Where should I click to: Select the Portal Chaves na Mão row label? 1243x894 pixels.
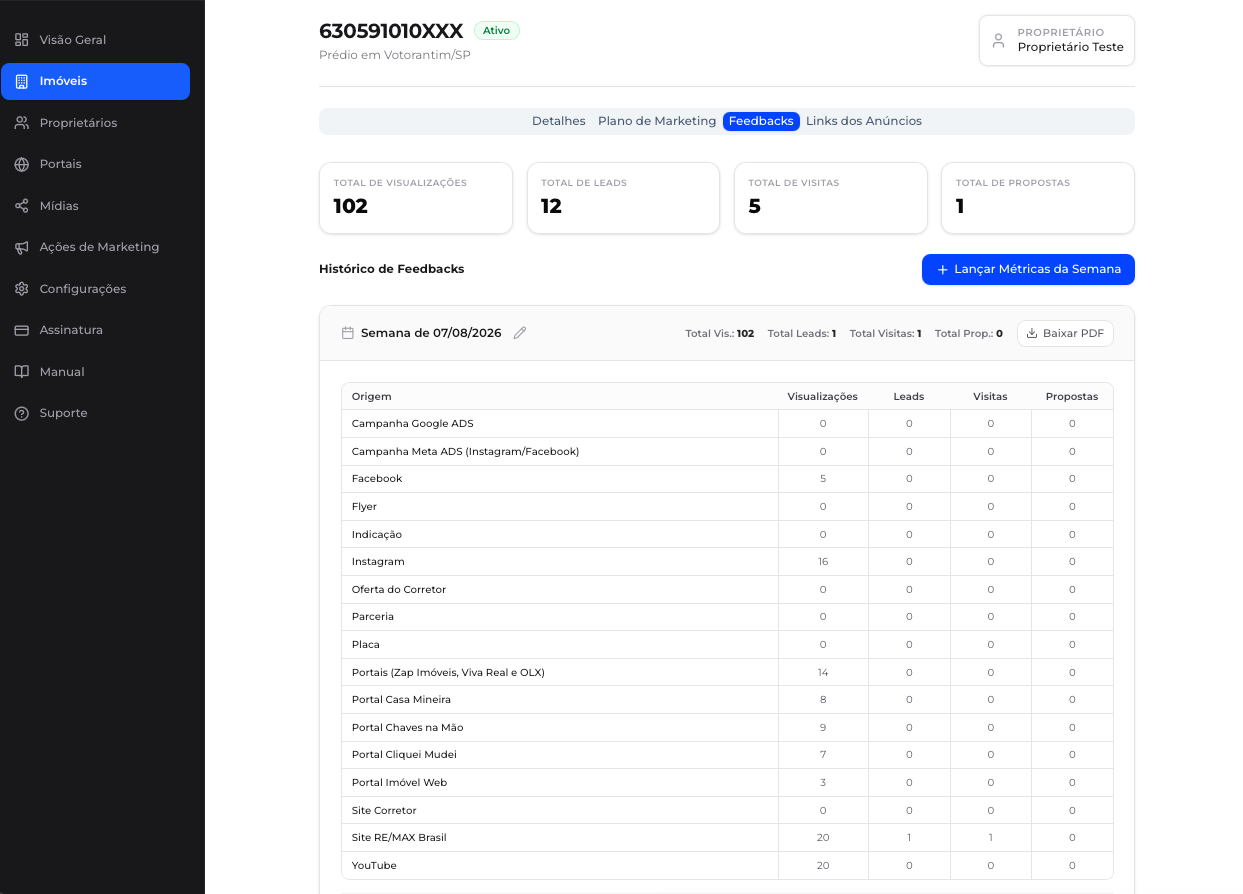point(408,728)
